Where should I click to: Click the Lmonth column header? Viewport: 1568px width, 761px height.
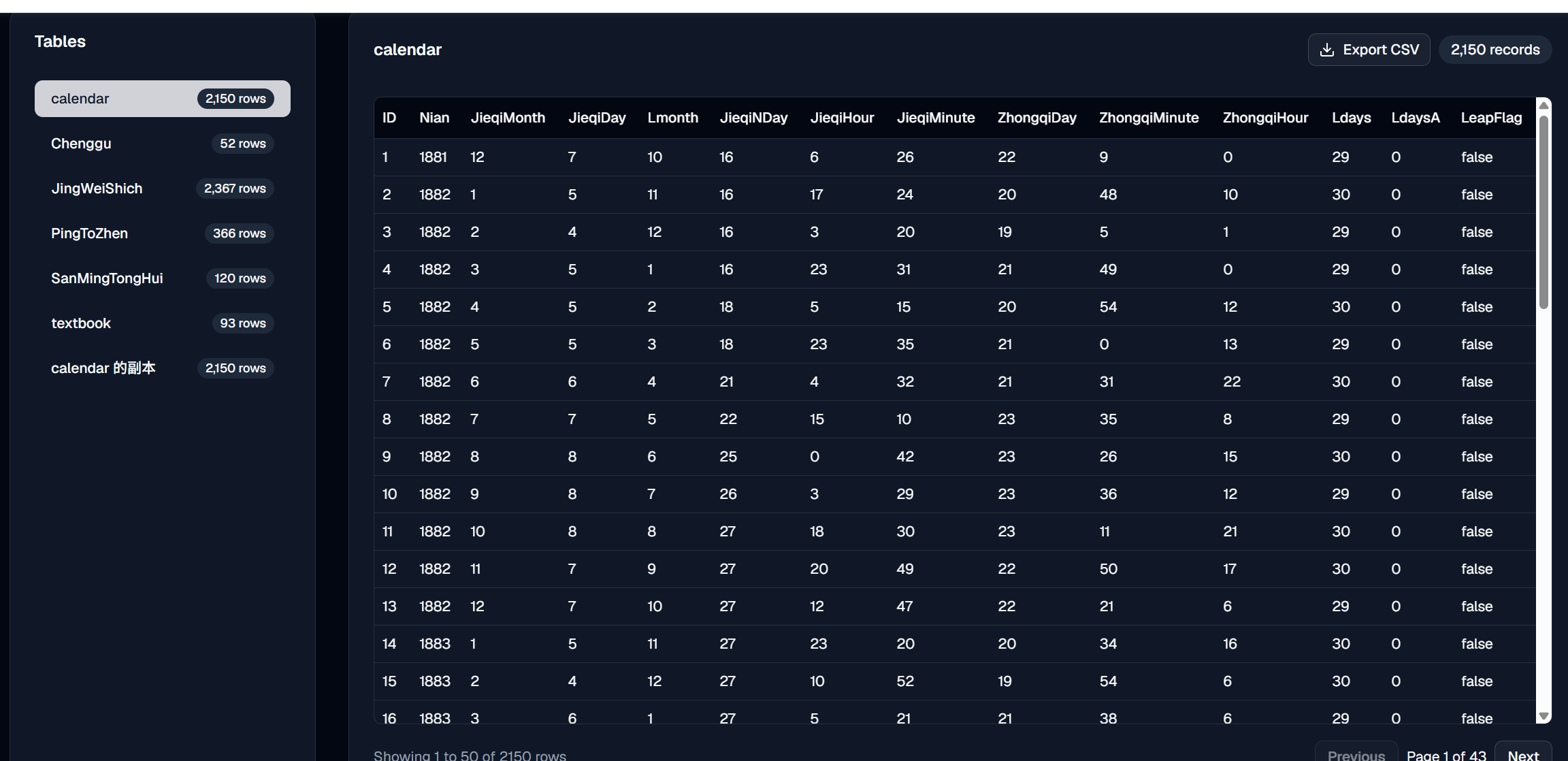tap(672, 118)
